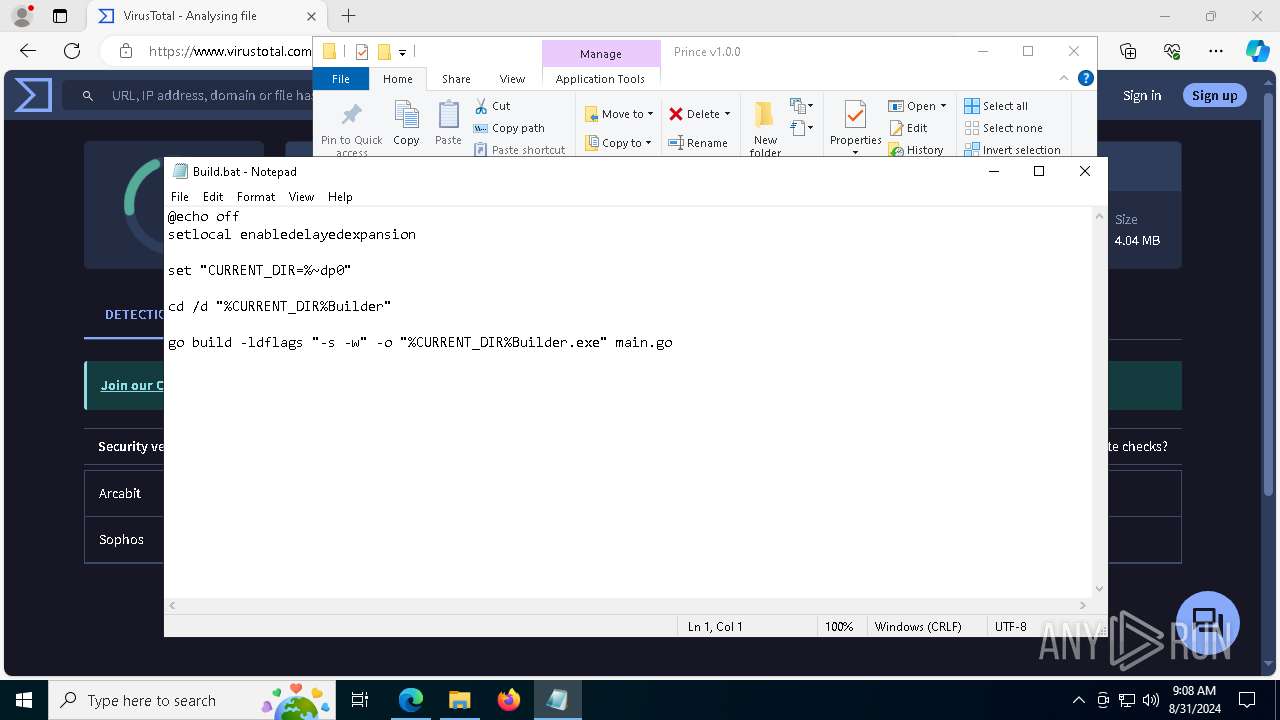Viewport: 1280px width, 720px height.
Task: Click Invert selection in File Explorer
Action: 1012,150
